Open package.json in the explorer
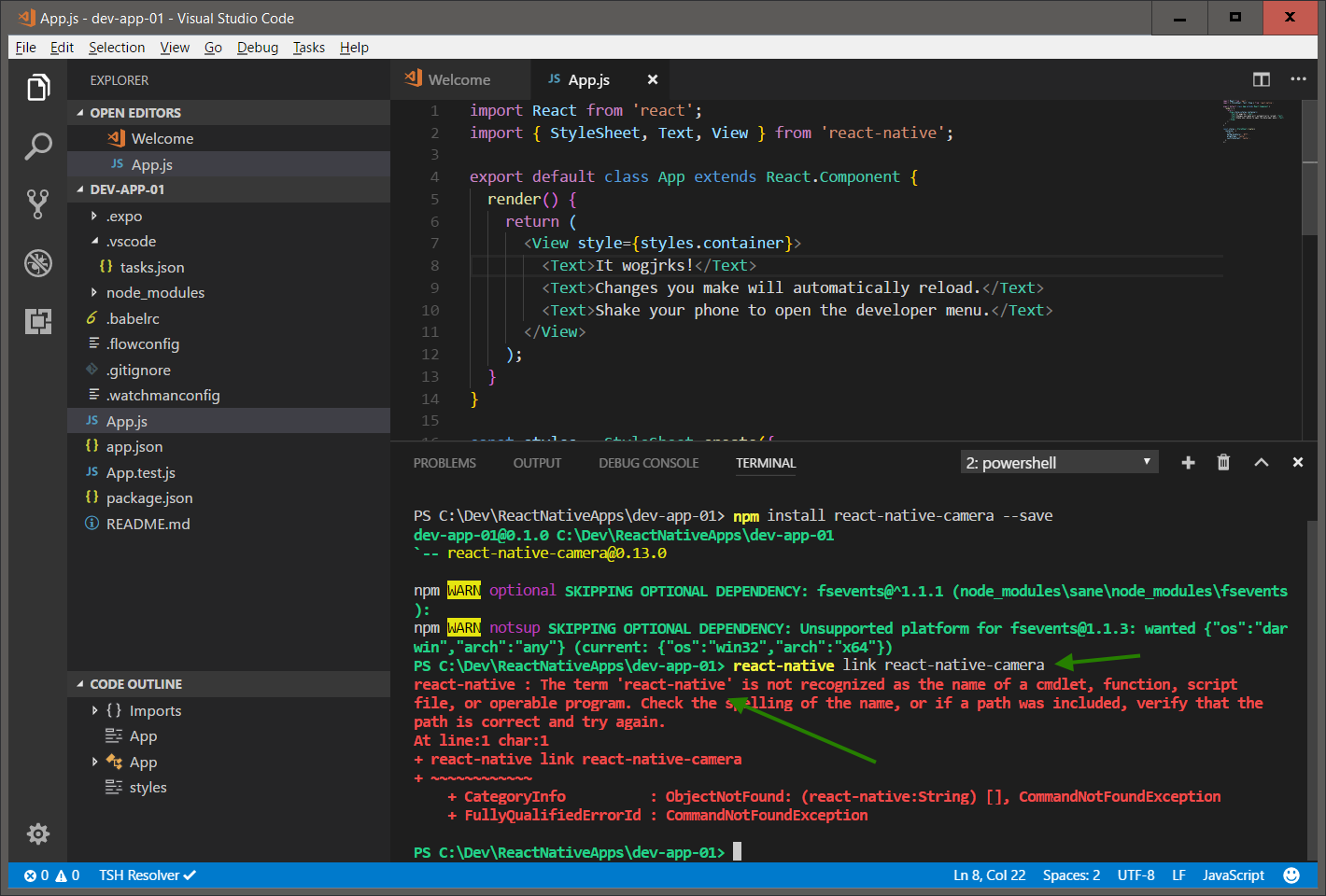Image resolution: width=1326 pixels, height=896 pixels. 229,497
